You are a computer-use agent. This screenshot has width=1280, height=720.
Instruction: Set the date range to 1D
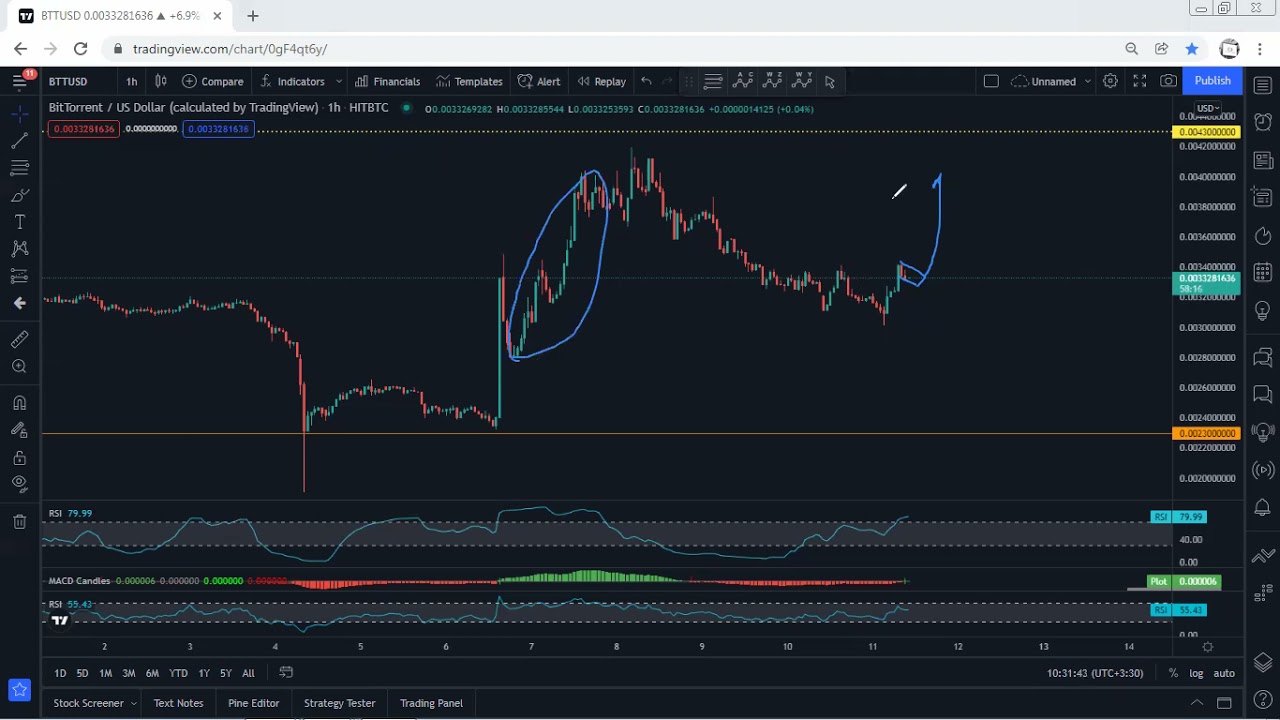point(60,673)
